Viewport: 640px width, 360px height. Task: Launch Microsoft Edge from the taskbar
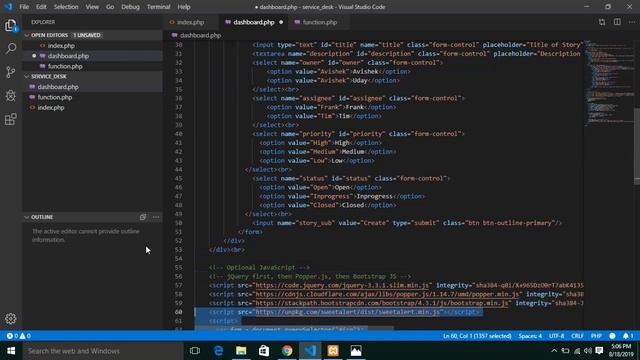(x=218, y=351)
